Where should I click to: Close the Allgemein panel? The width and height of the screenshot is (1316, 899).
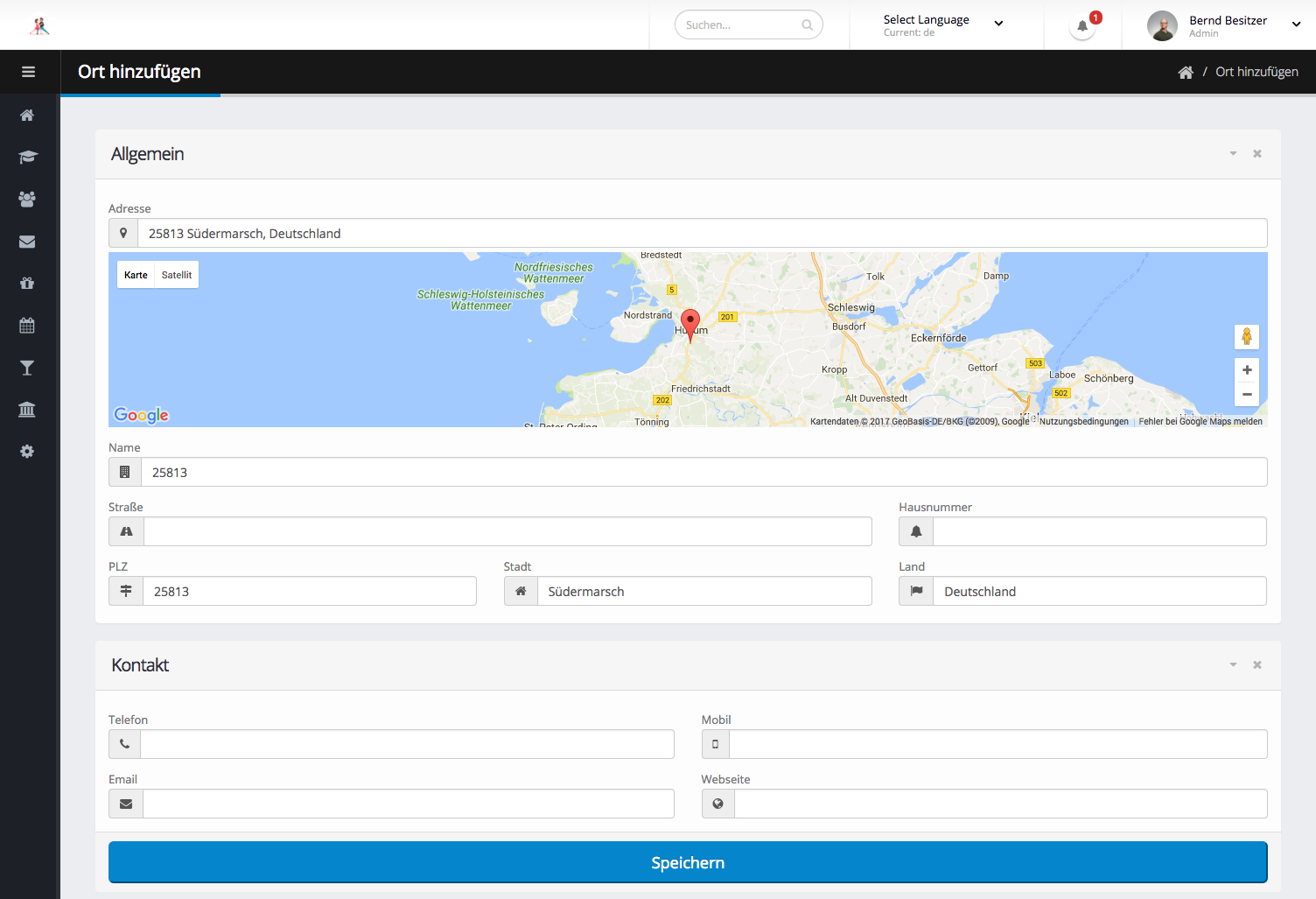(x=1257, y=154)
